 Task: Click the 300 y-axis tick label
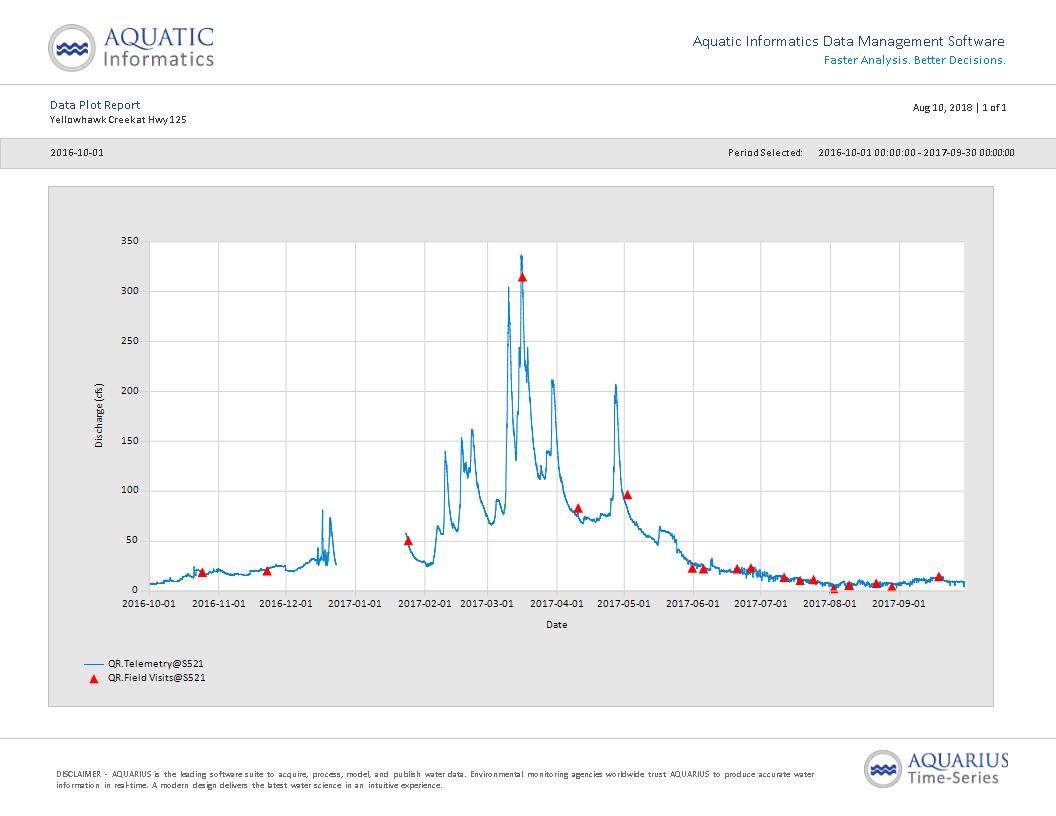pyautogui.click(x=130, y=291)
